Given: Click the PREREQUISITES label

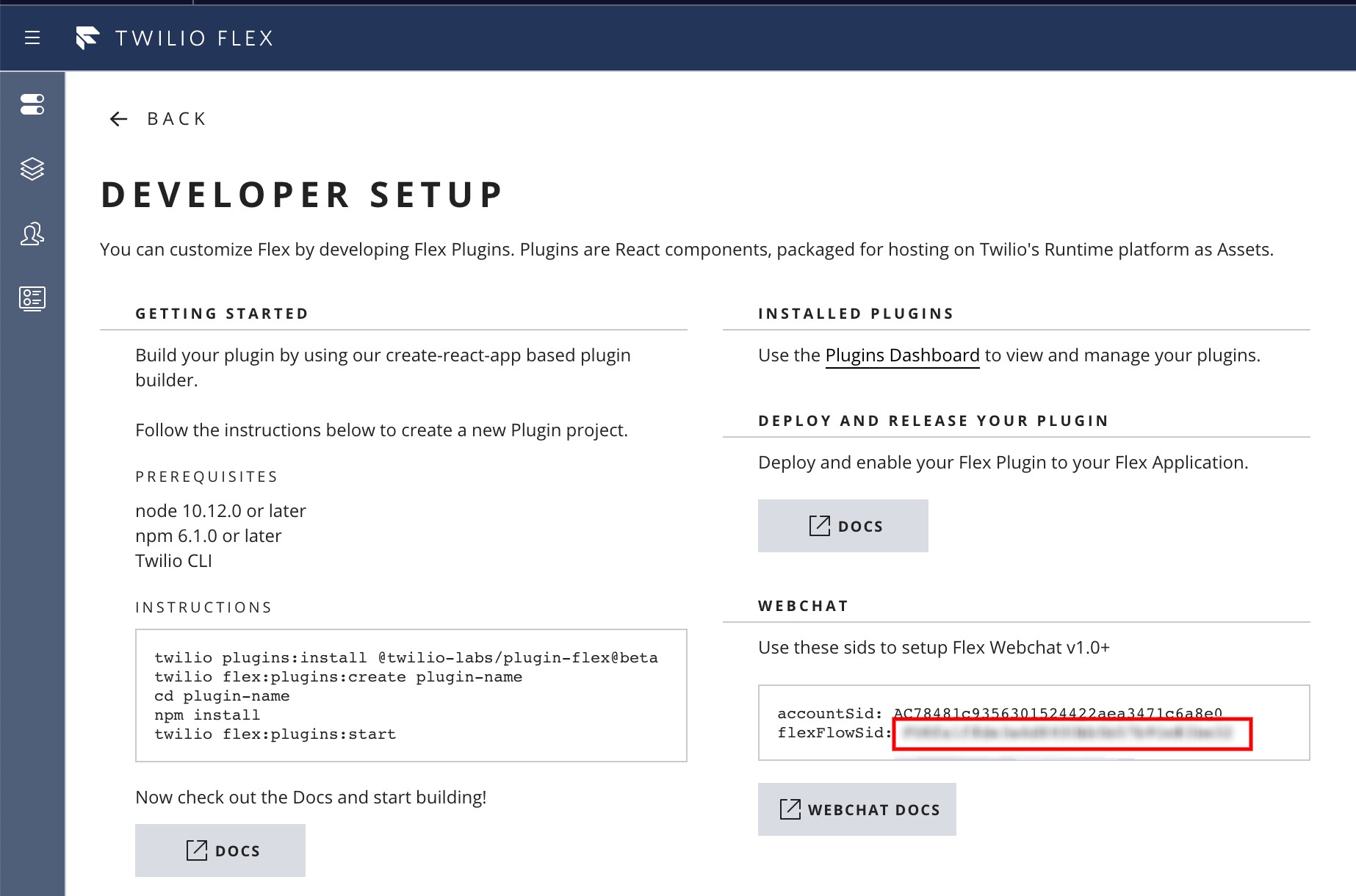Looking at the screenshot, I should pyautogui.click(x=206, y=477).
